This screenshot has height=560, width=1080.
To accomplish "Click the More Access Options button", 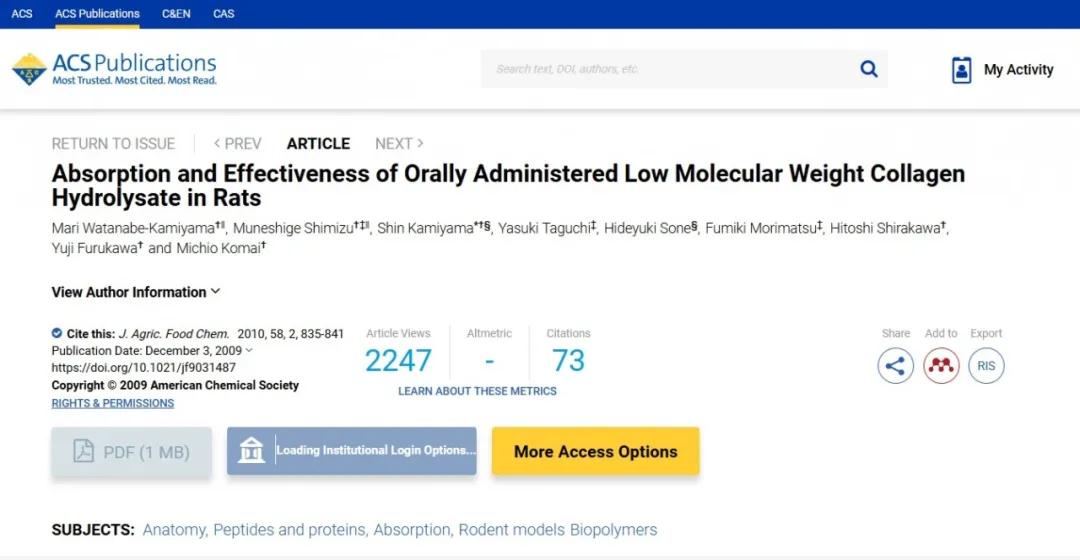I will click(595, 452).
